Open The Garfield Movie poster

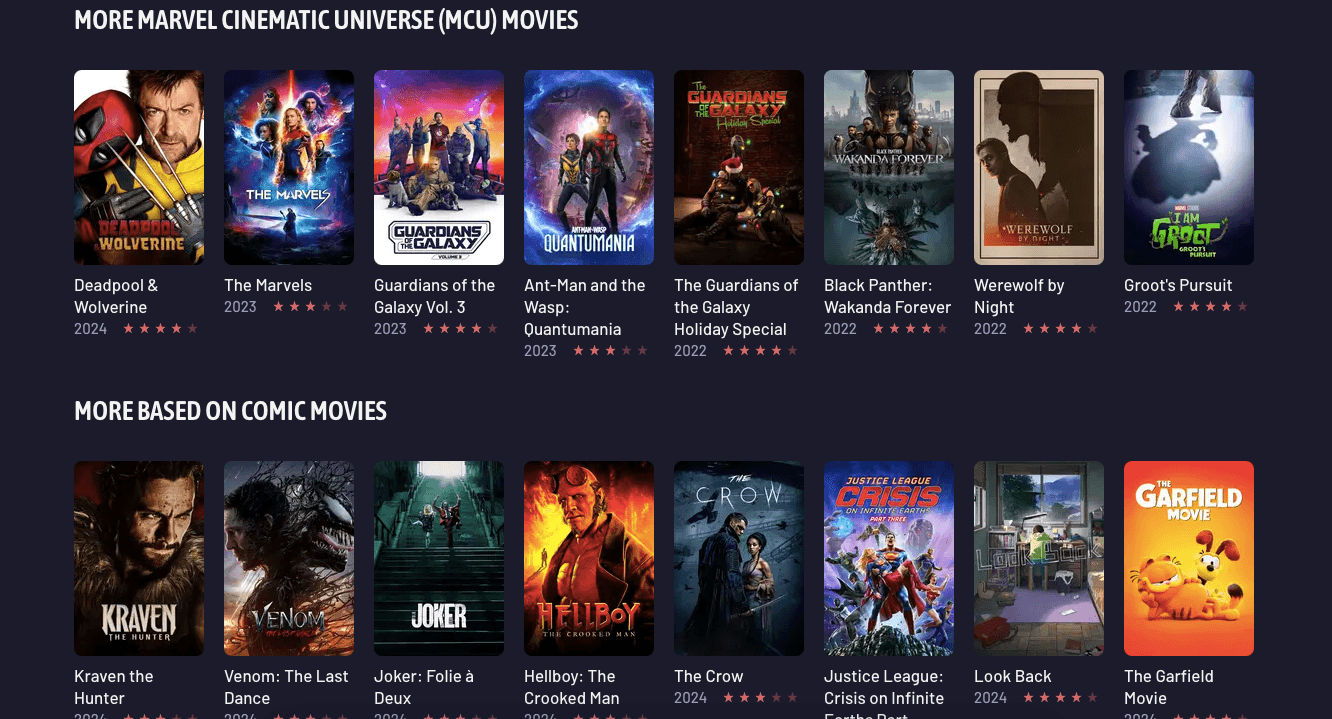point(1189,558)
